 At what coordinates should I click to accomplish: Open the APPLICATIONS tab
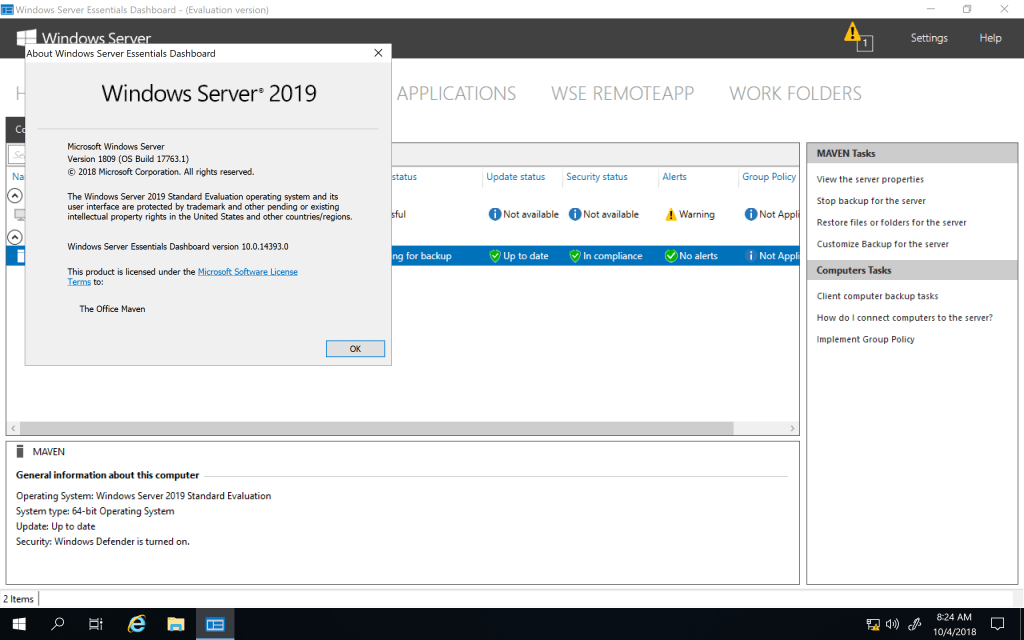[x=456, y=93]
